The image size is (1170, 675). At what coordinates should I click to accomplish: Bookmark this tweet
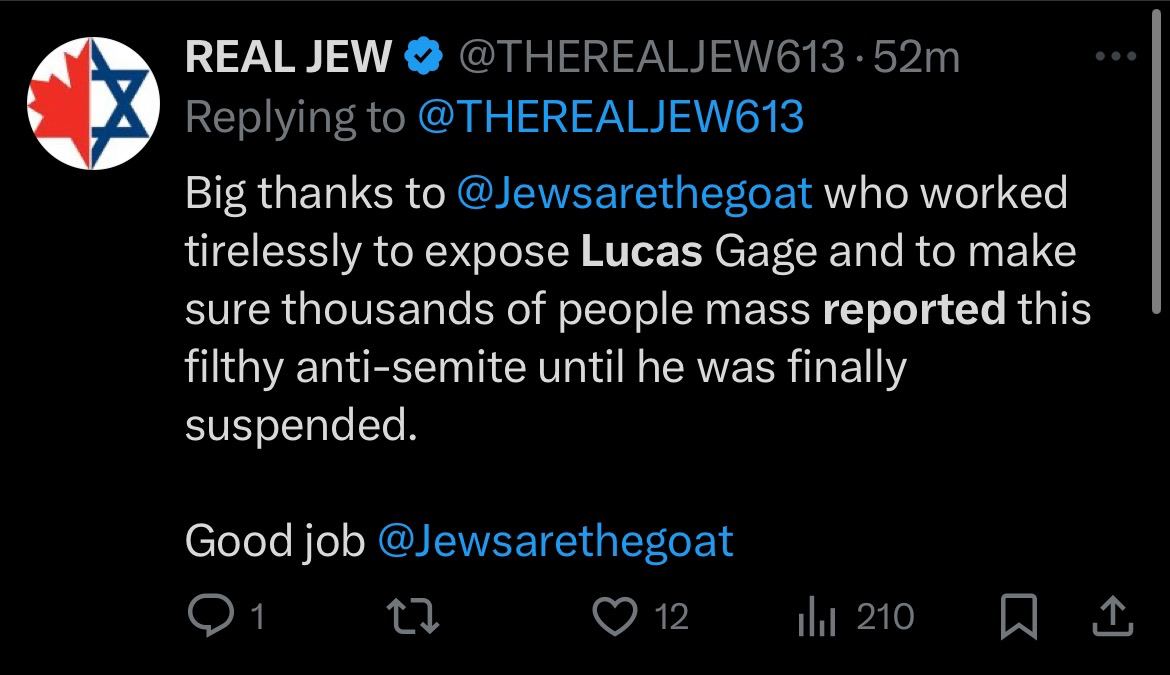tap(1021, 616)
